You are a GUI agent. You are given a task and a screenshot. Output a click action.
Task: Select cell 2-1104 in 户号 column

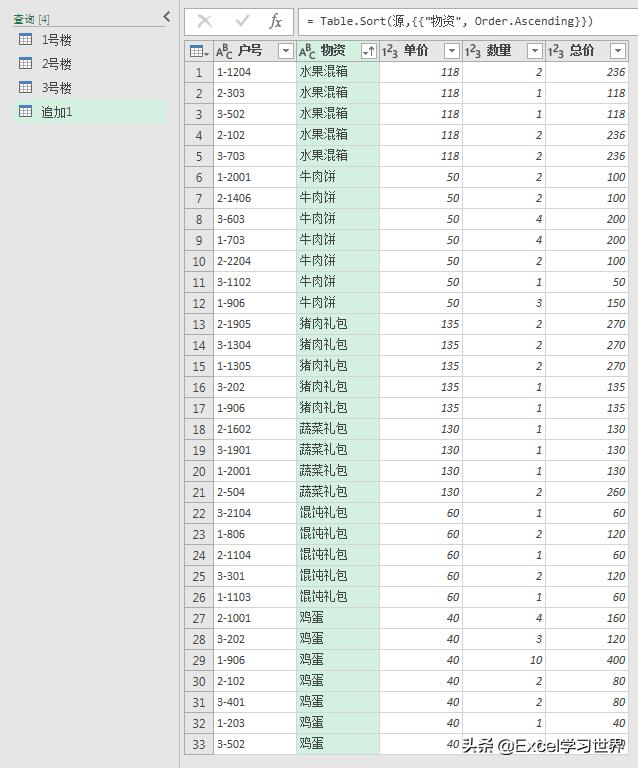[x=255, y=555]
